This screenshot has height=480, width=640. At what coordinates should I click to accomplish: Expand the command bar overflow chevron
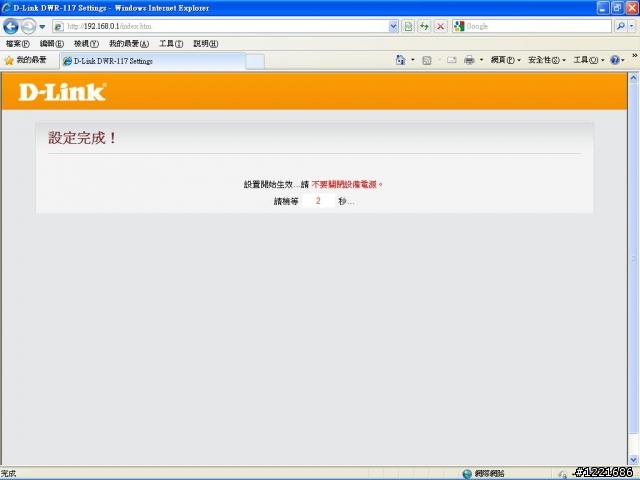pos(635,56)
